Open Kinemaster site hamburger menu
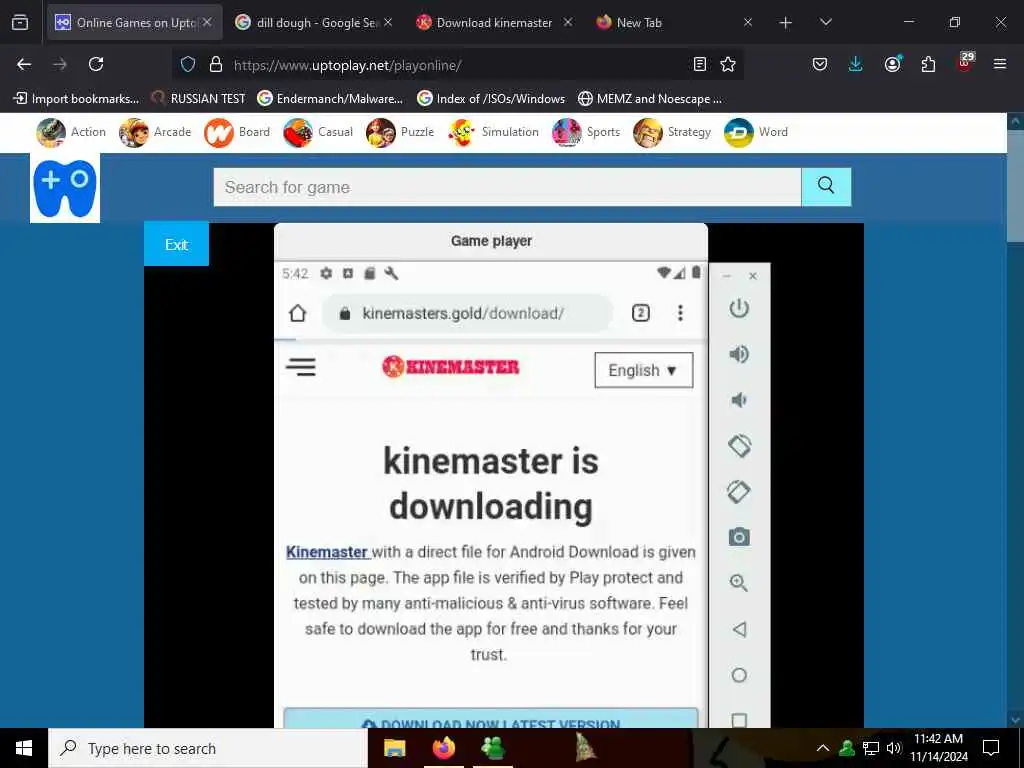This screenshot has width=1024, height=768. tap(300, 366)
